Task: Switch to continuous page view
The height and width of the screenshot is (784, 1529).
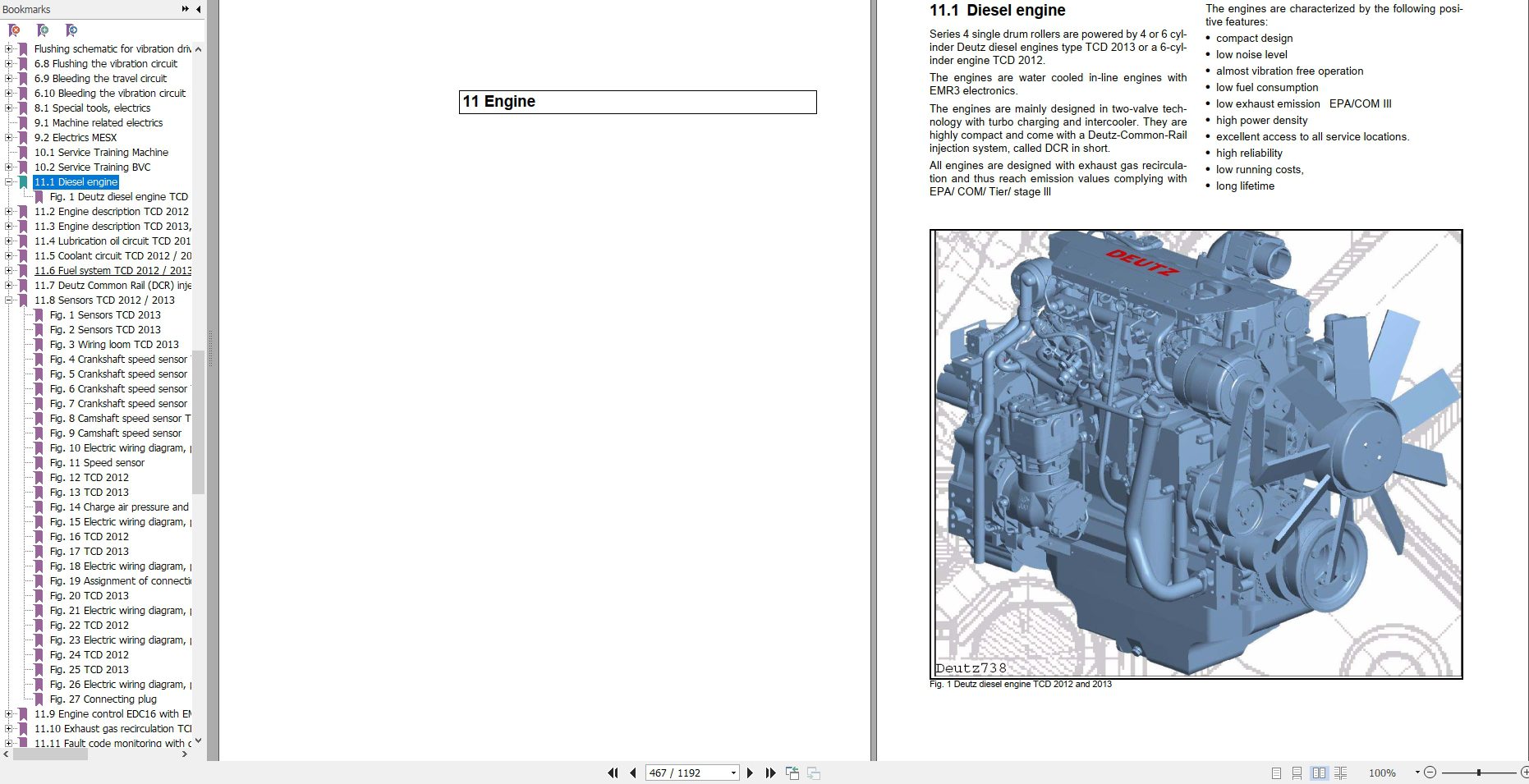Action: click(x=1297, y=773)
